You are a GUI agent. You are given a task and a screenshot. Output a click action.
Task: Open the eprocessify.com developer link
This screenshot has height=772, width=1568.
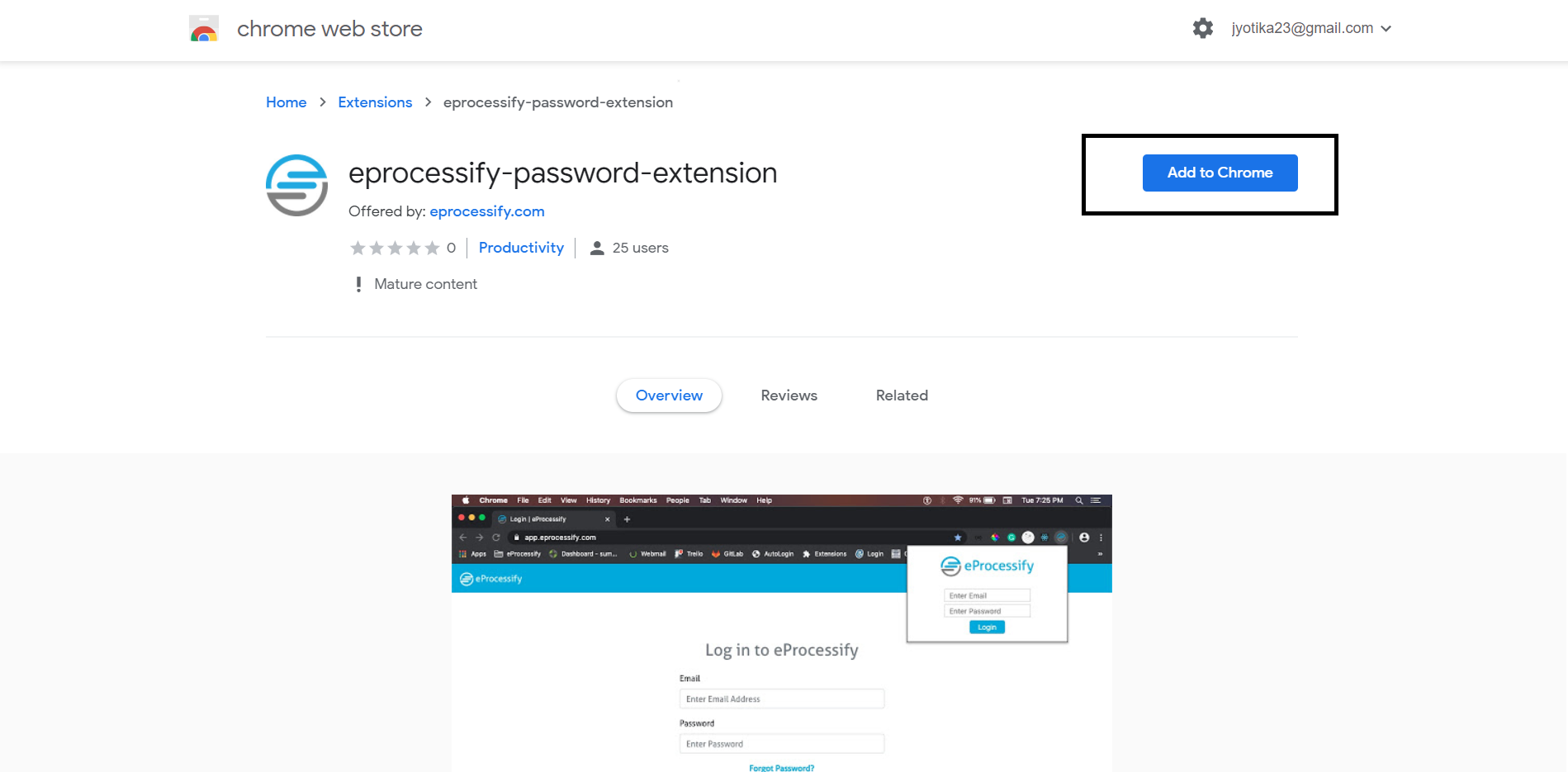(487, 211)
